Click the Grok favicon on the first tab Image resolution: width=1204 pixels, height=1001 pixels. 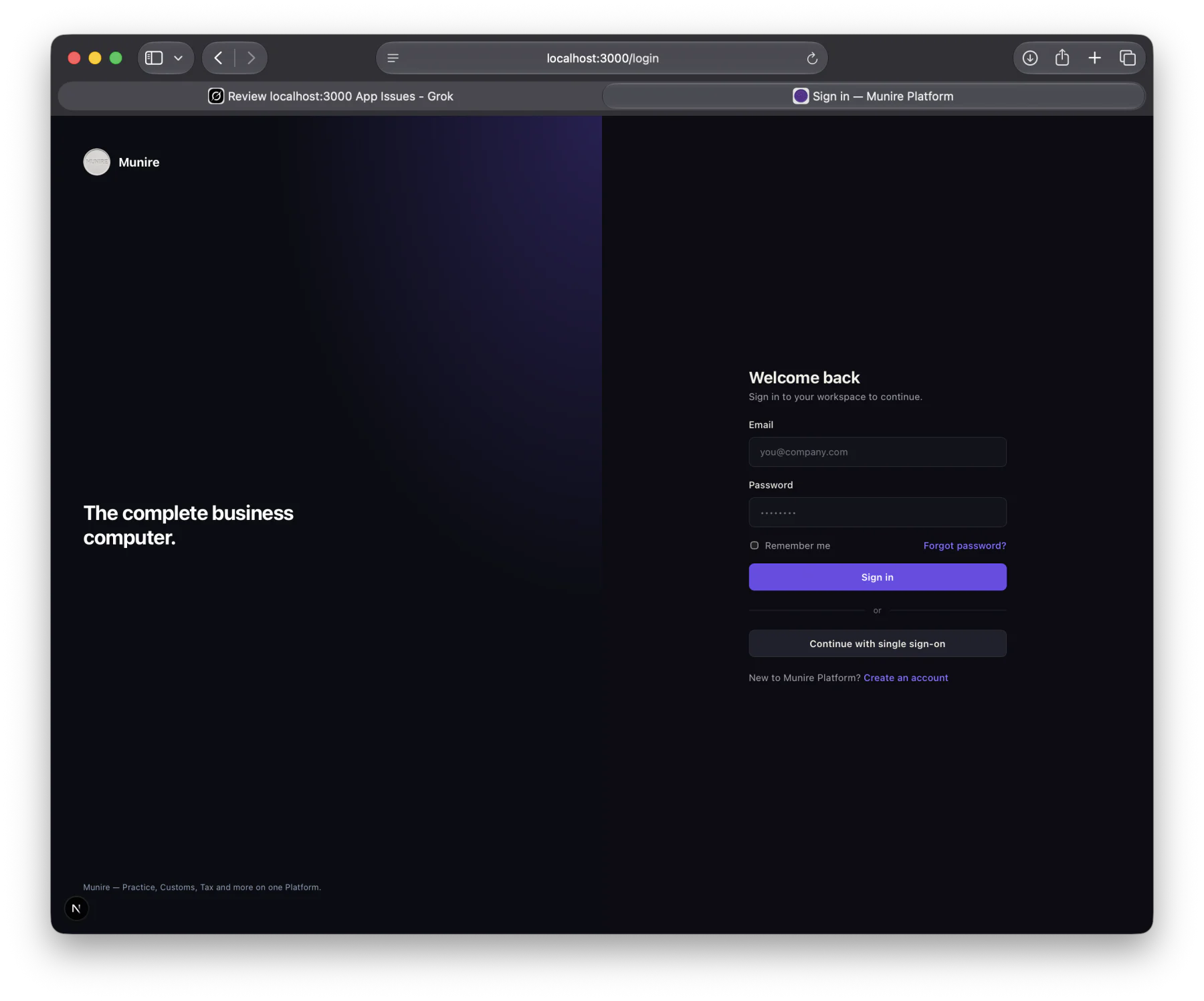point(216,96)
